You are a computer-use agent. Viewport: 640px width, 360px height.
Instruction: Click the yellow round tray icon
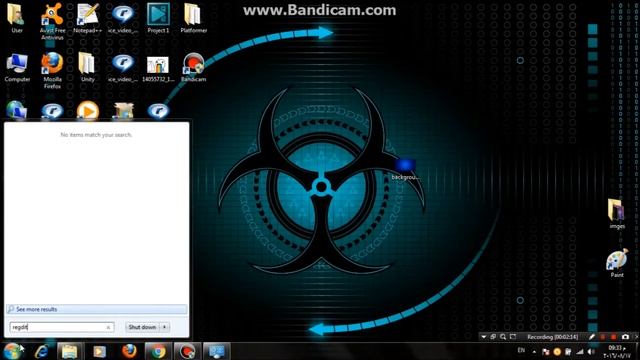point(557,351)
